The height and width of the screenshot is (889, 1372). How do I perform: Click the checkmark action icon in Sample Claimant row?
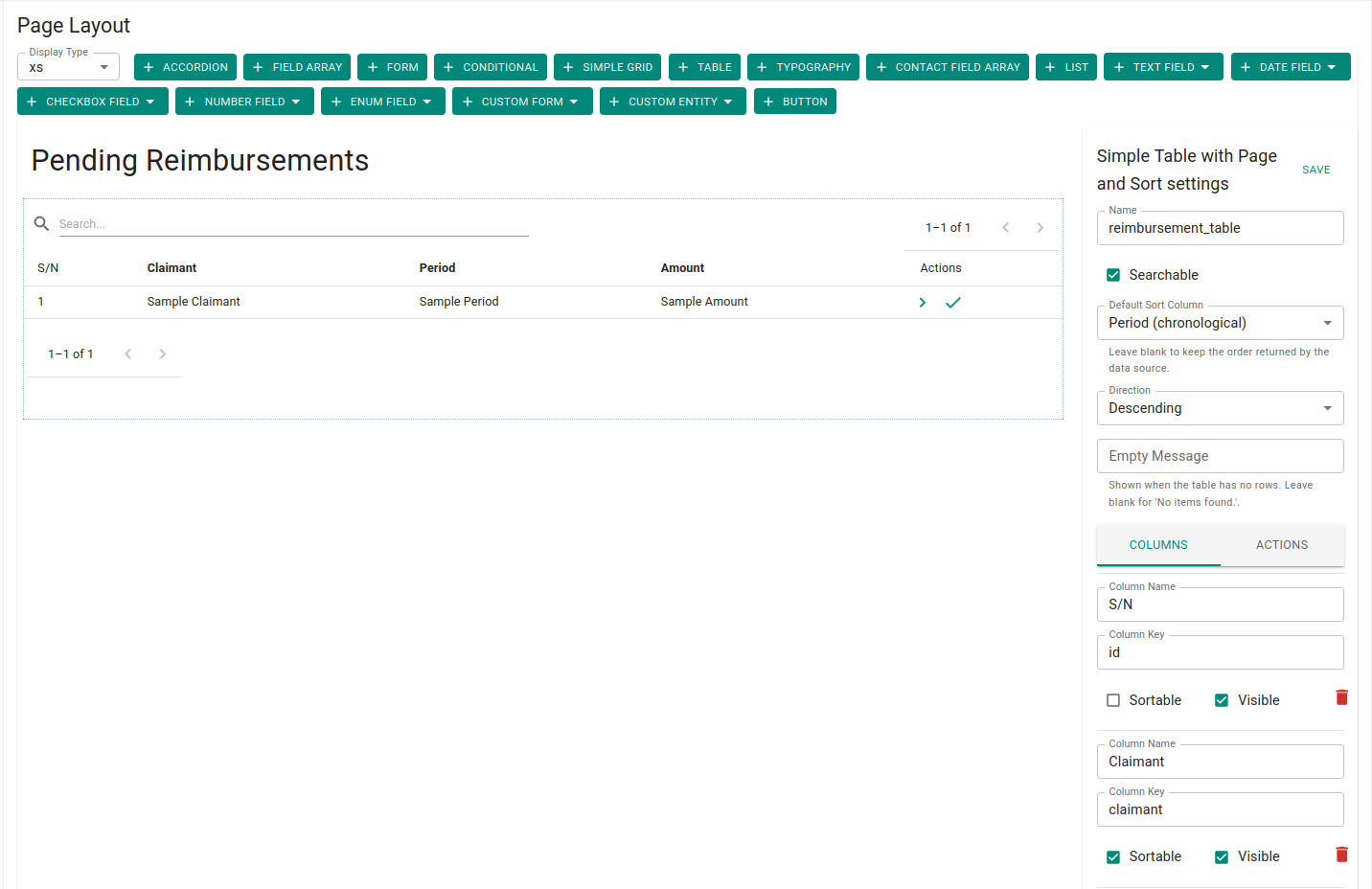(953, 303)
